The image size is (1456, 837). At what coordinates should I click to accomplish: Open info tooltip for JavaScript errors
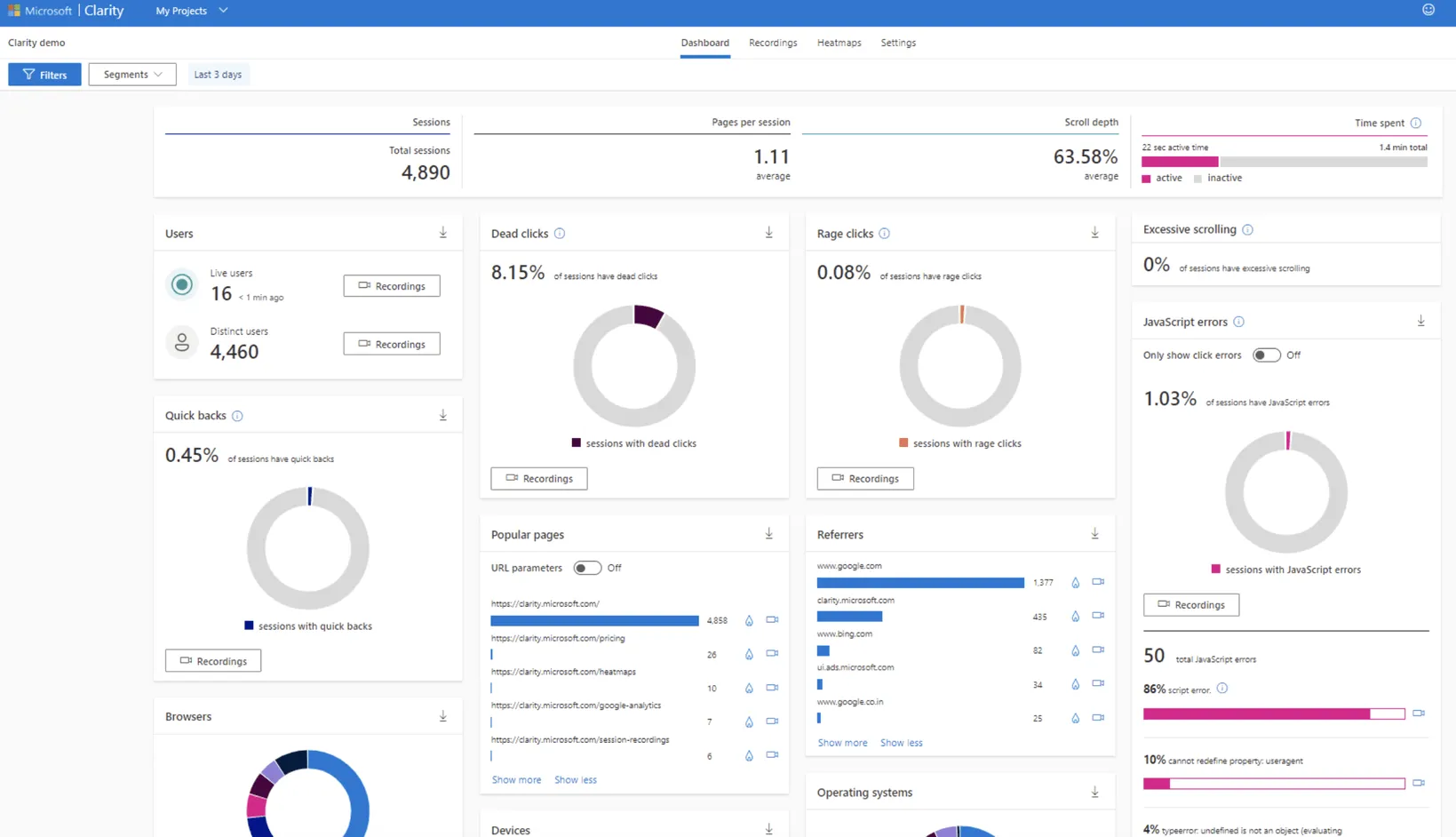pyautogui.click(x=1239, y=322)
